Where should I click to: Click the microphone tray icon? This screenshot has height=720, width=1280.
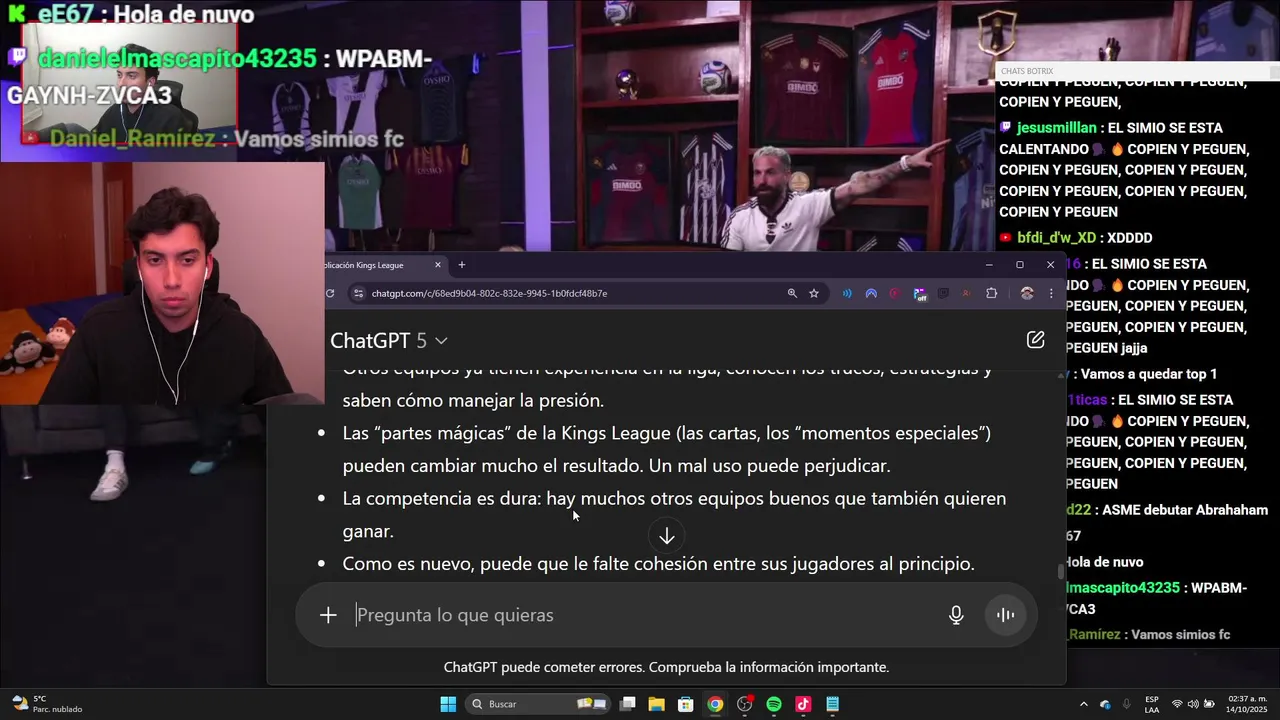[1127, 704]
